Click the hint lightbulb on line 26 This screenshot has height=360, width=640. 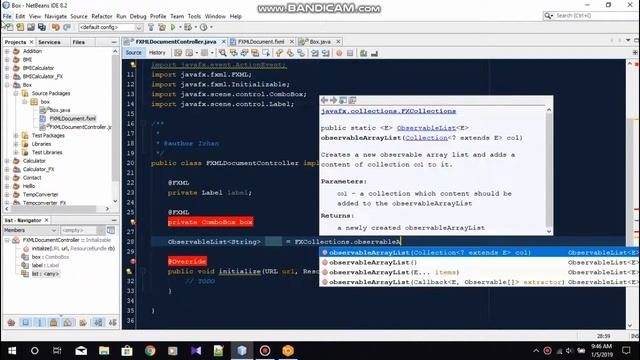point(133,222)
